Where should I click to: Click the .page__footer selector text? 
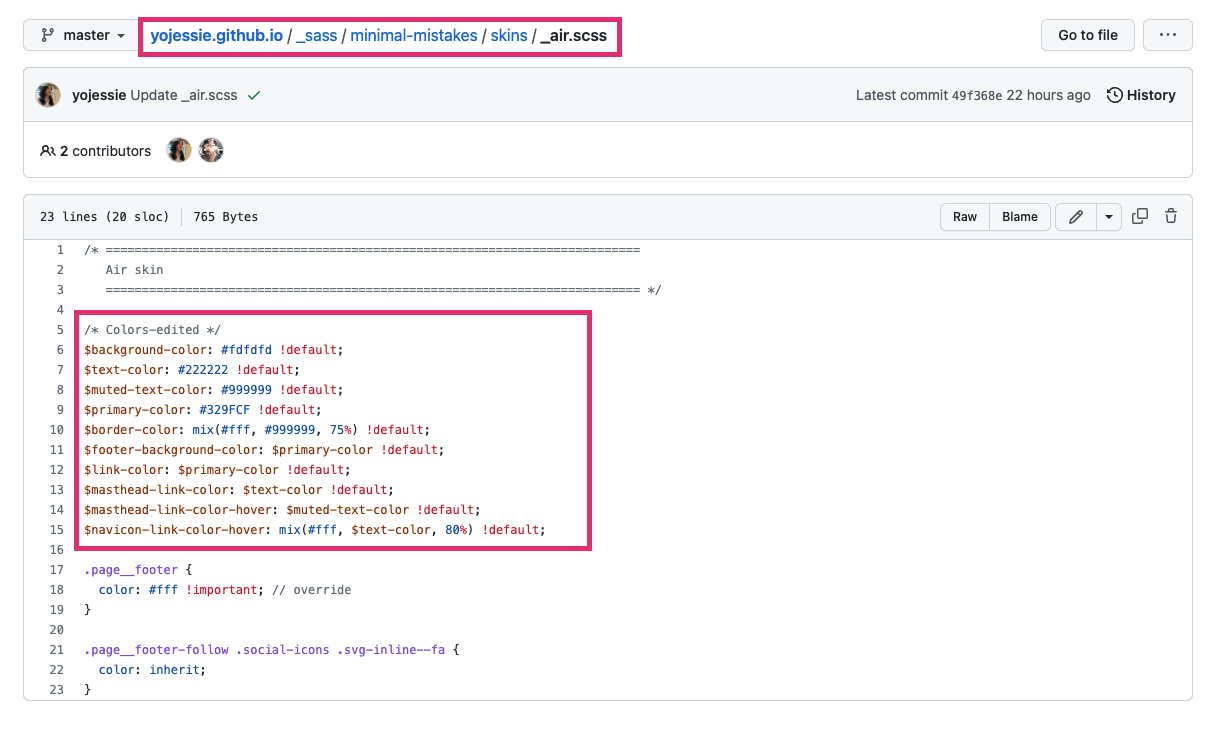pyautogui.click(x=131, y=570)
